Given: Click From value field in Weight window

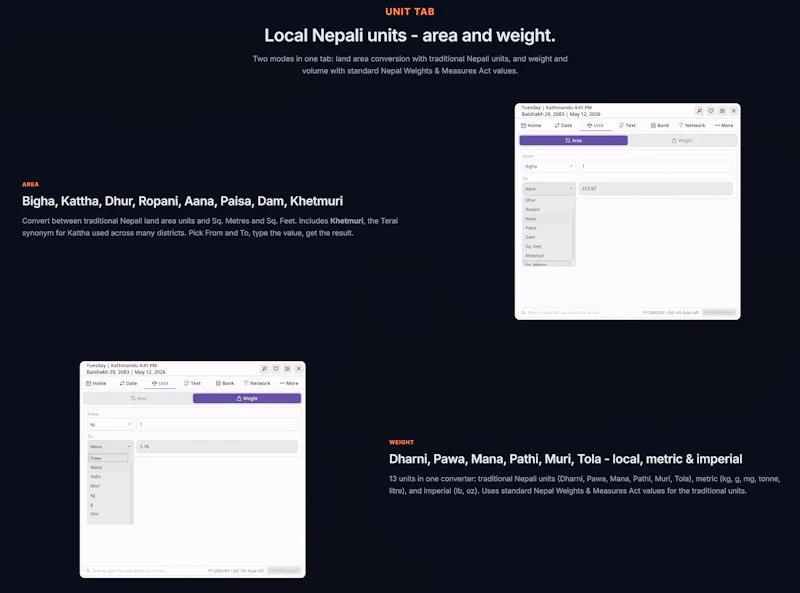Looking at the screenshot, I should (x=217, y=424).
